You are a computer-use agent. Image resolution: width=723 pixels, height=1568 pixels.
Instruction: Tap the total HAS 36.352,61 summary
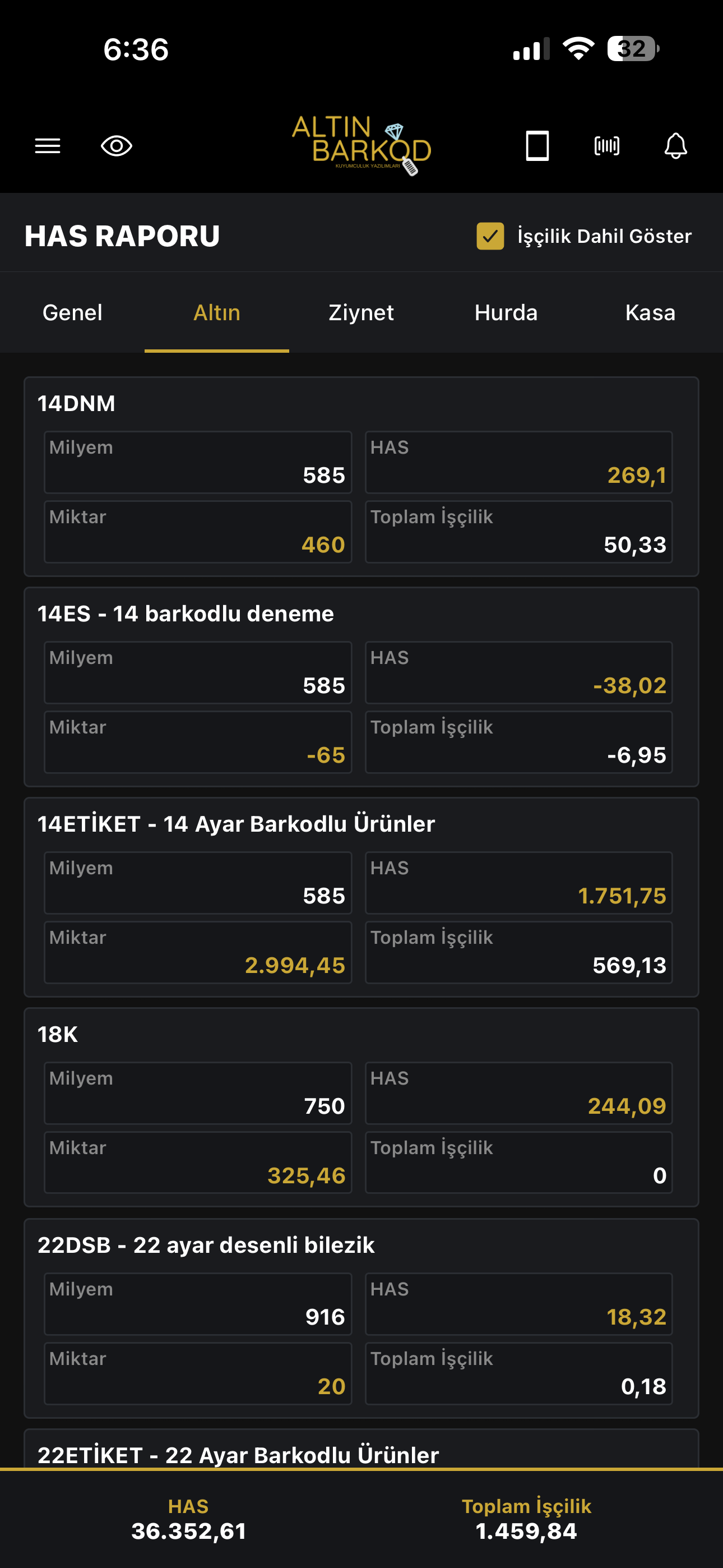click(189, 1519)
